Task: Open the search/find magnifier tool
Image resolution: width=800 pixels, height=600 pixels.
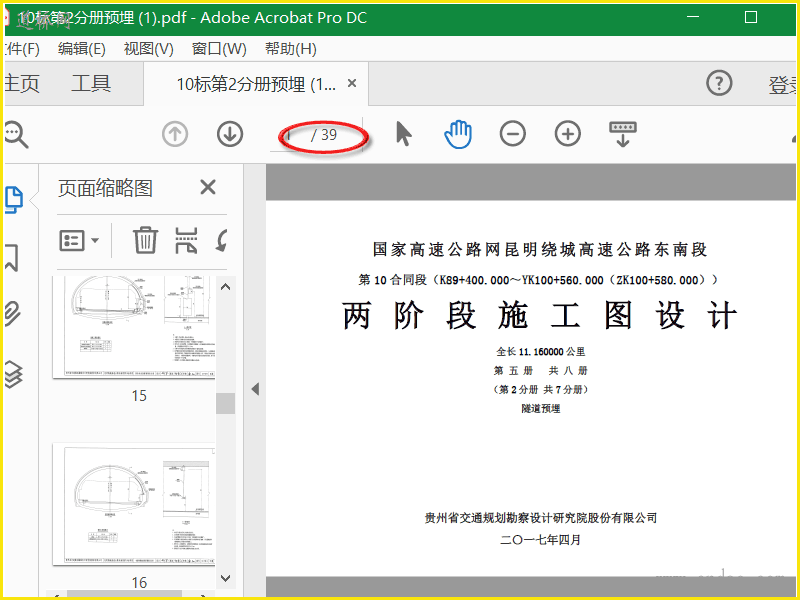Action: pyautogui.click(x=16, y=135)
